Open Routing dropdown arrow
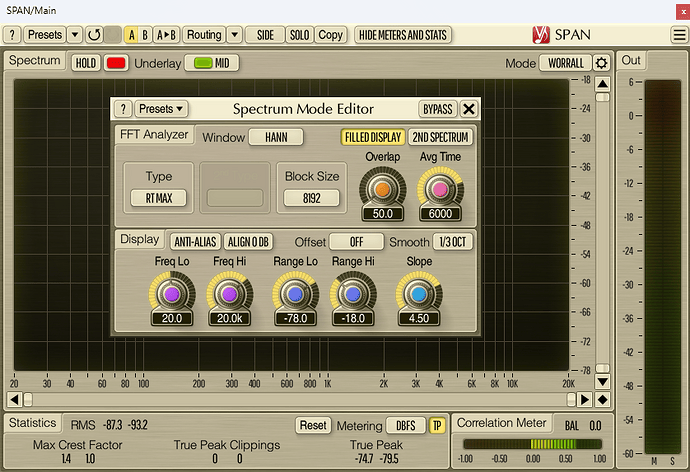The height and width of the screenshot is (472, 690). click(235, 35)
